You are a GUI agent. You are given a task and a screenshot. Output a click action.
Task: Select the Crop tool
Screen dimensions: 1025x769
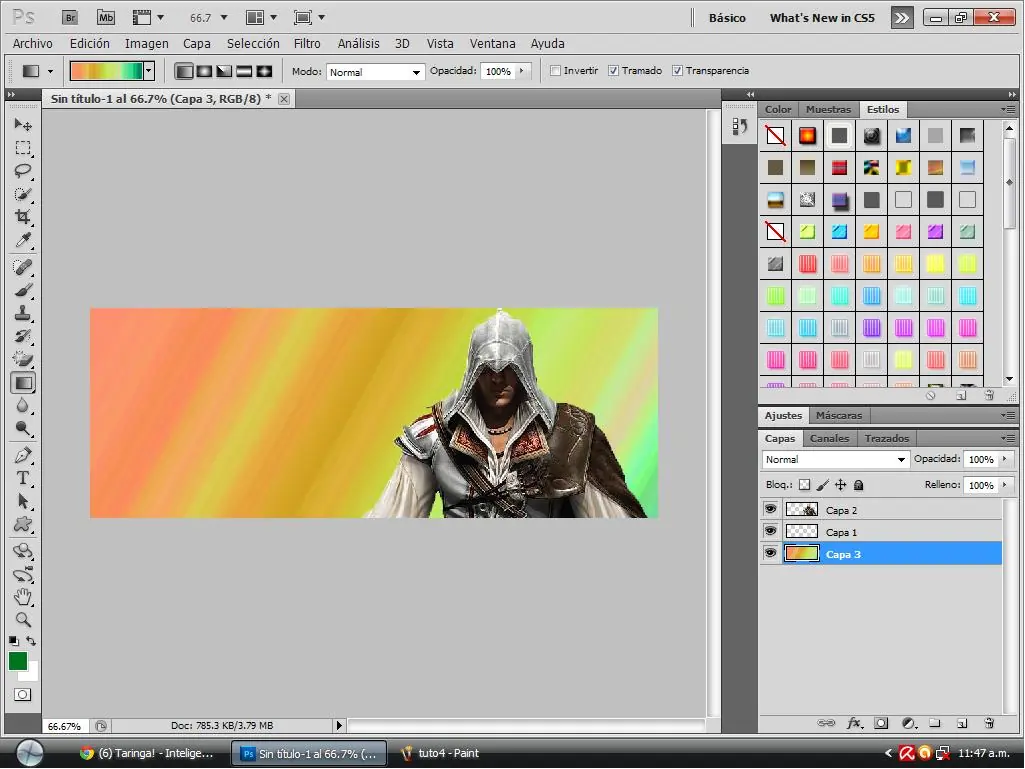[23, 216]
